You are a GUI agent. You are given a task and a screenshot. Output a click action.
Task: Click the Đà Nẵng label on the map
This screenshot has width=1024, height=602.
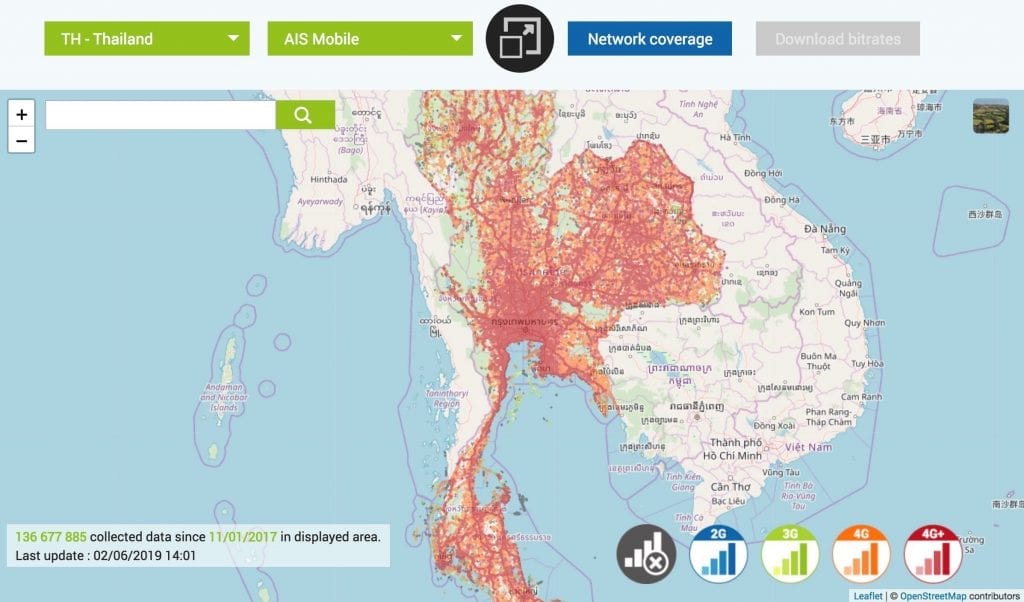[x=825, y=229]
